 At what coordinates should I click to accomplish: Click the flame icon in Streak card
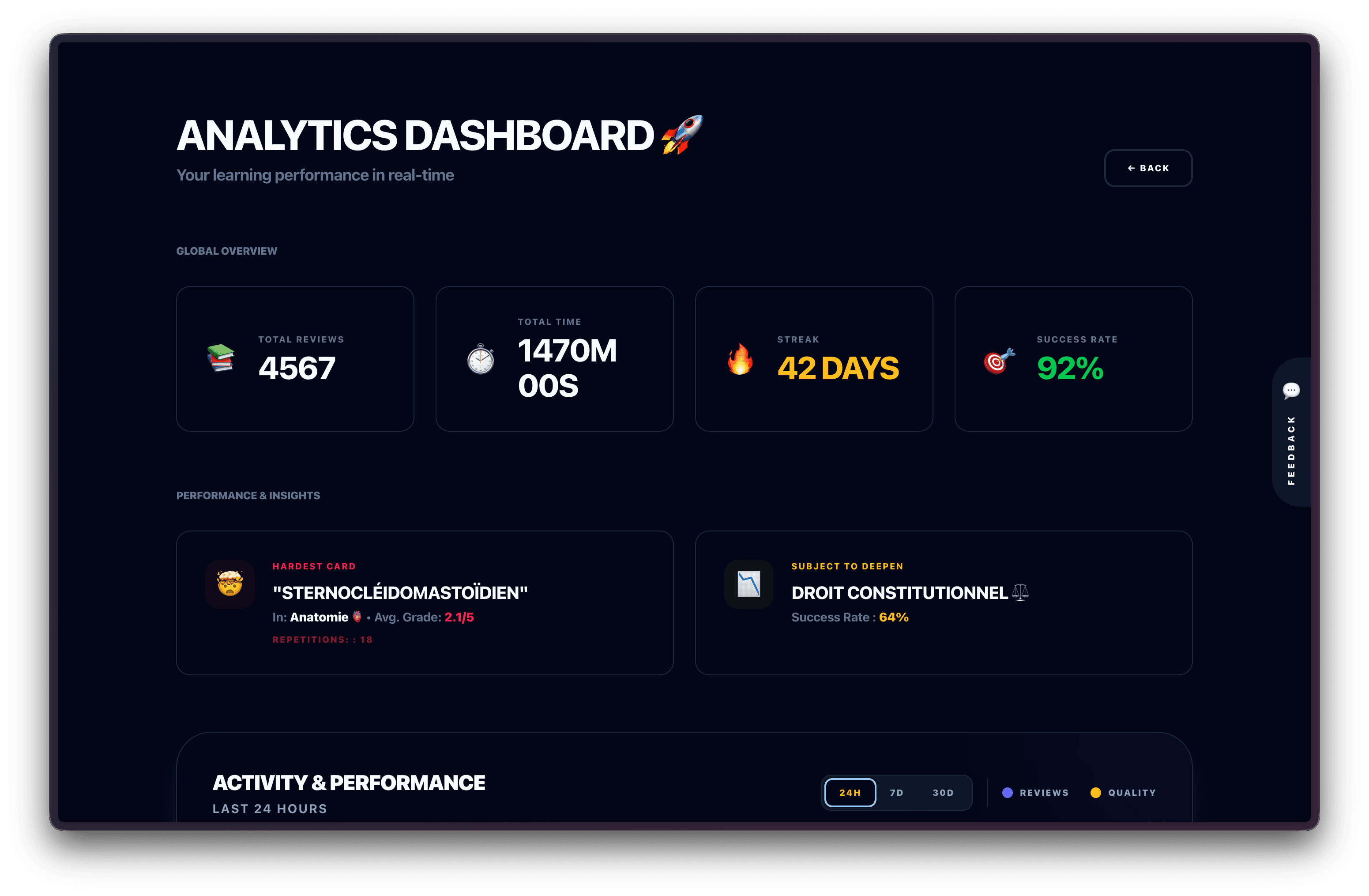coord(740,359)
